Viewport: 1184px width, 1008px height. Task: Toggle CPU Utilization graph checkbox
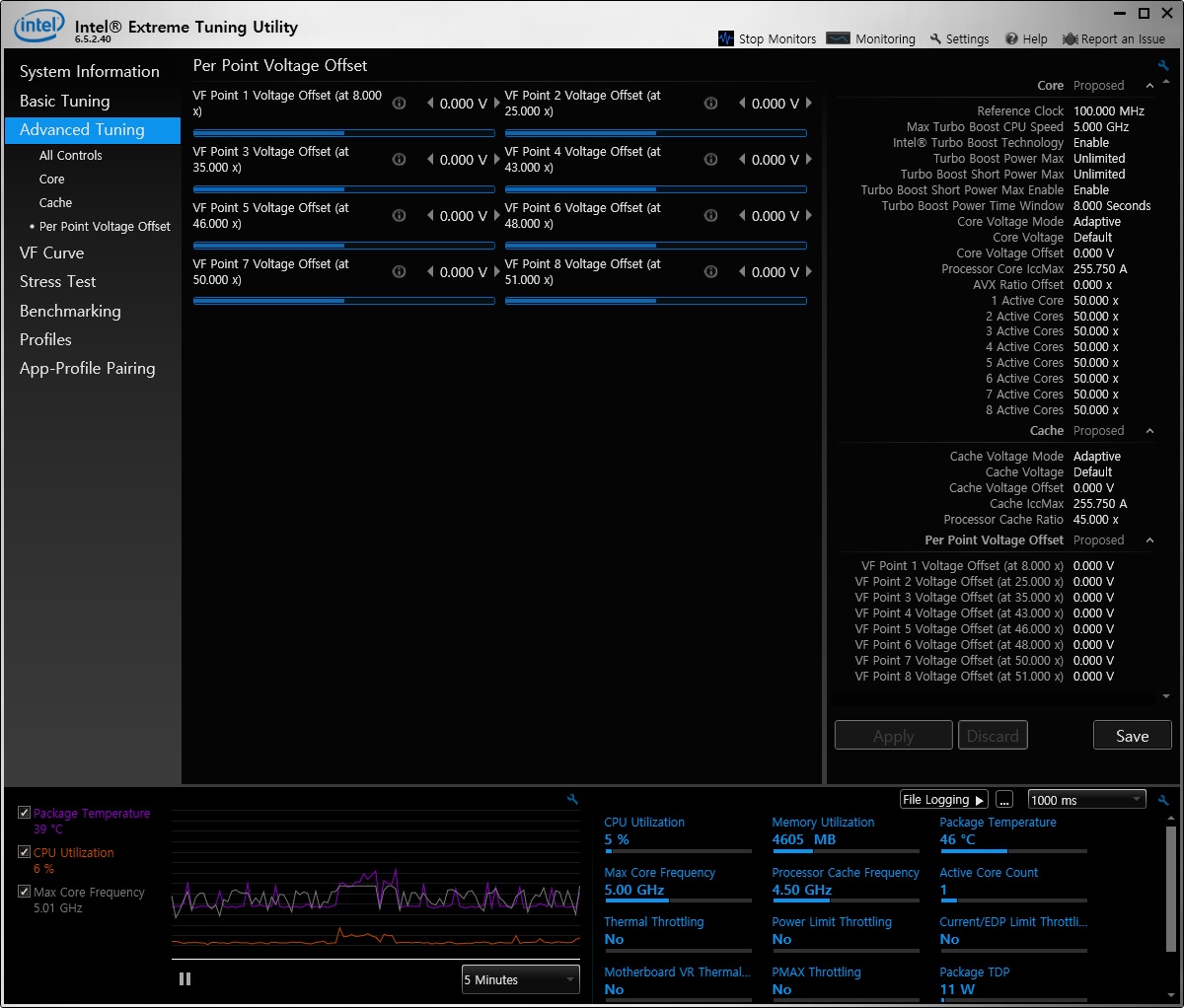[x=24, y=852]
